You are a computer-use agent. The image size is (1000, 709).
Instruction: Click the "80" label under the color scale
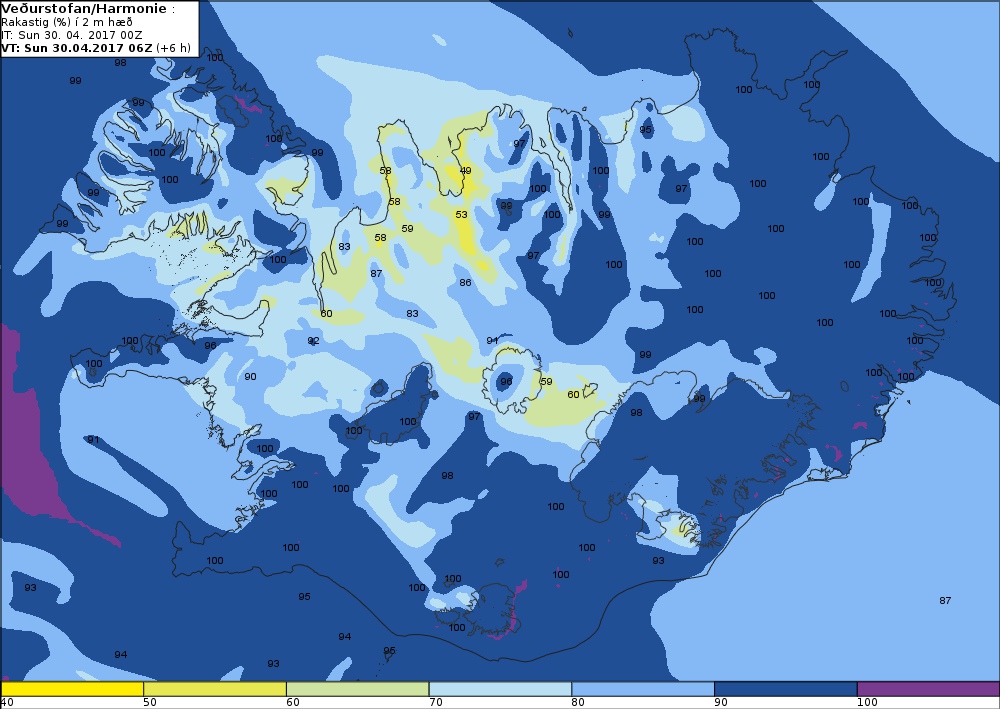[578, 703]
